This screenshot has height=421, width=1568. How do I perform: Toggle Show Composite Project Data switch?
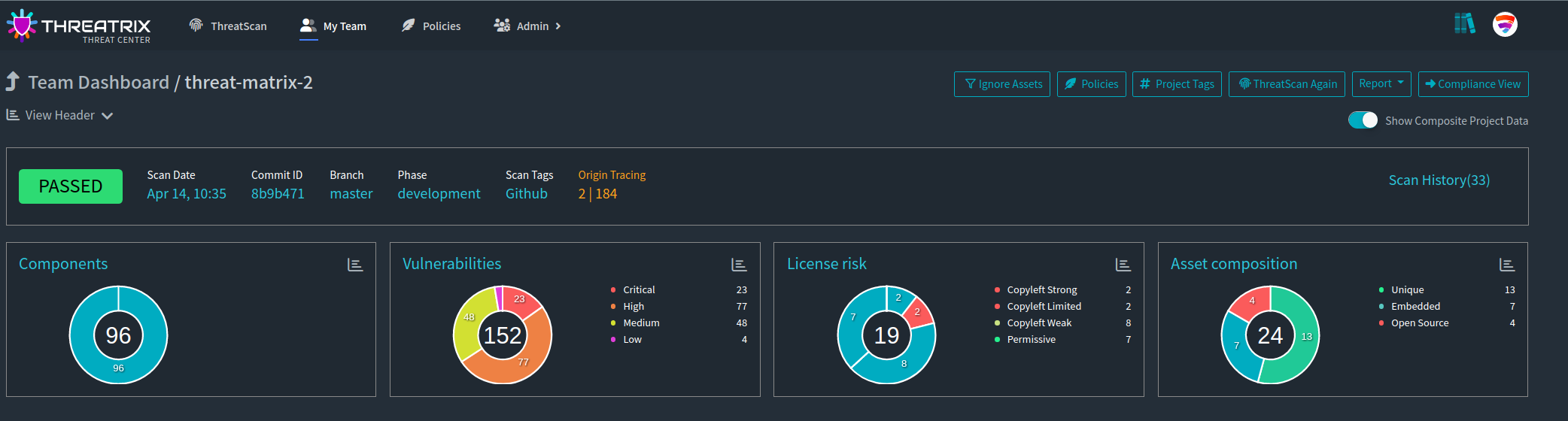click(1363, 120)
